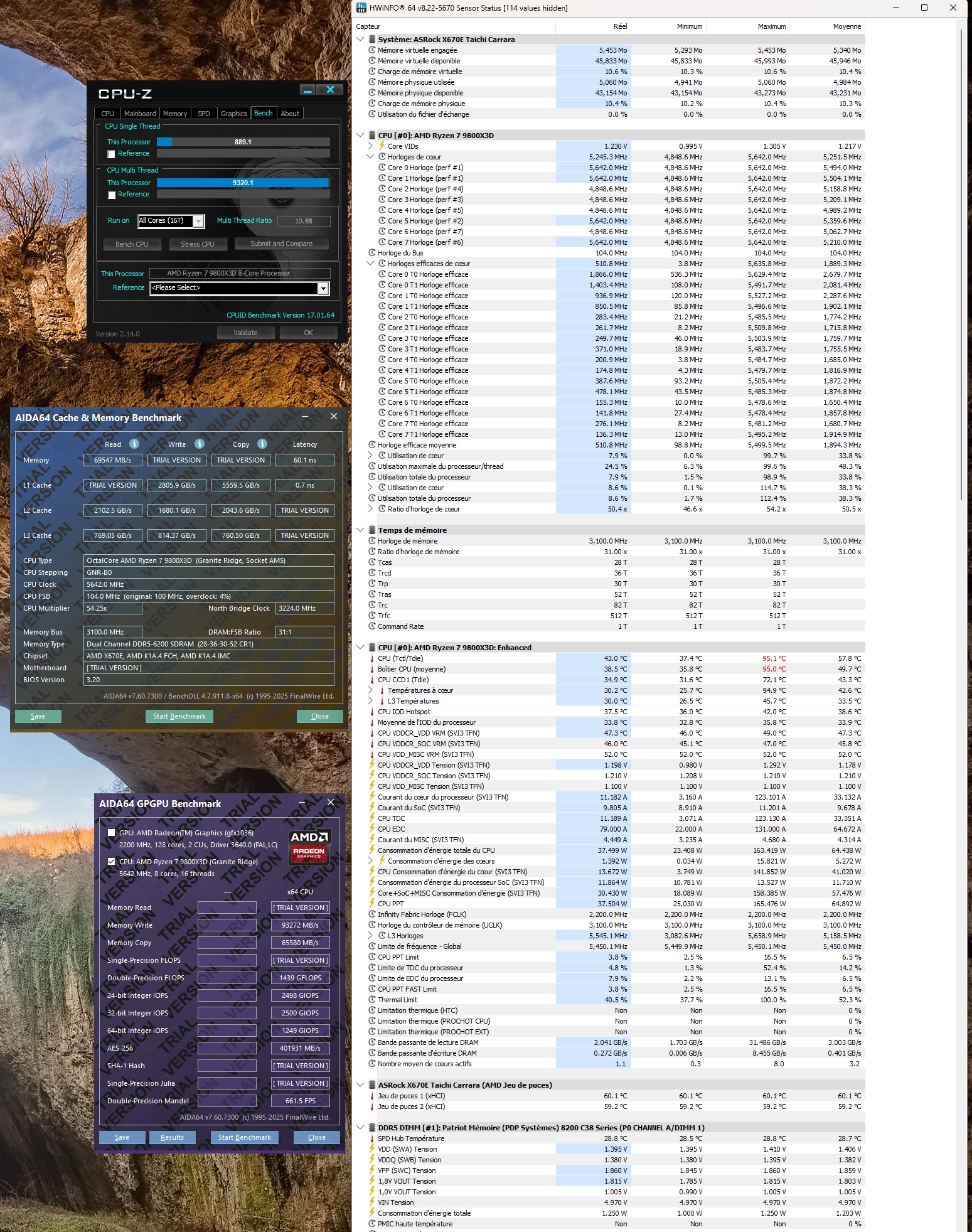Viewport: 972px width, 1232px height.
Task: Uncheck the CPU AMD Ryzen 7 9800X3D checkbox
Action: (x=111, y=862)
